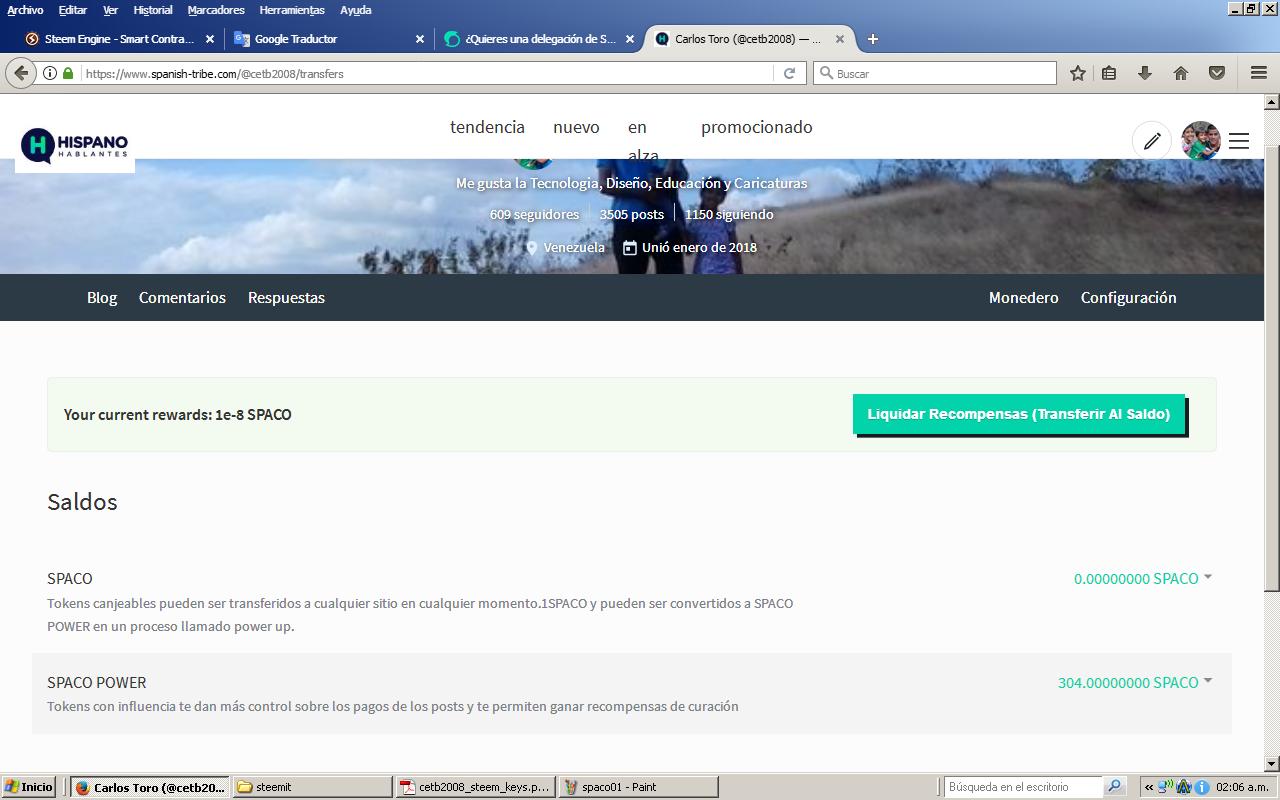The image size is (1280, 800).
Task: Click the 02:06 a.m. clock
Action: [1243, 787]
